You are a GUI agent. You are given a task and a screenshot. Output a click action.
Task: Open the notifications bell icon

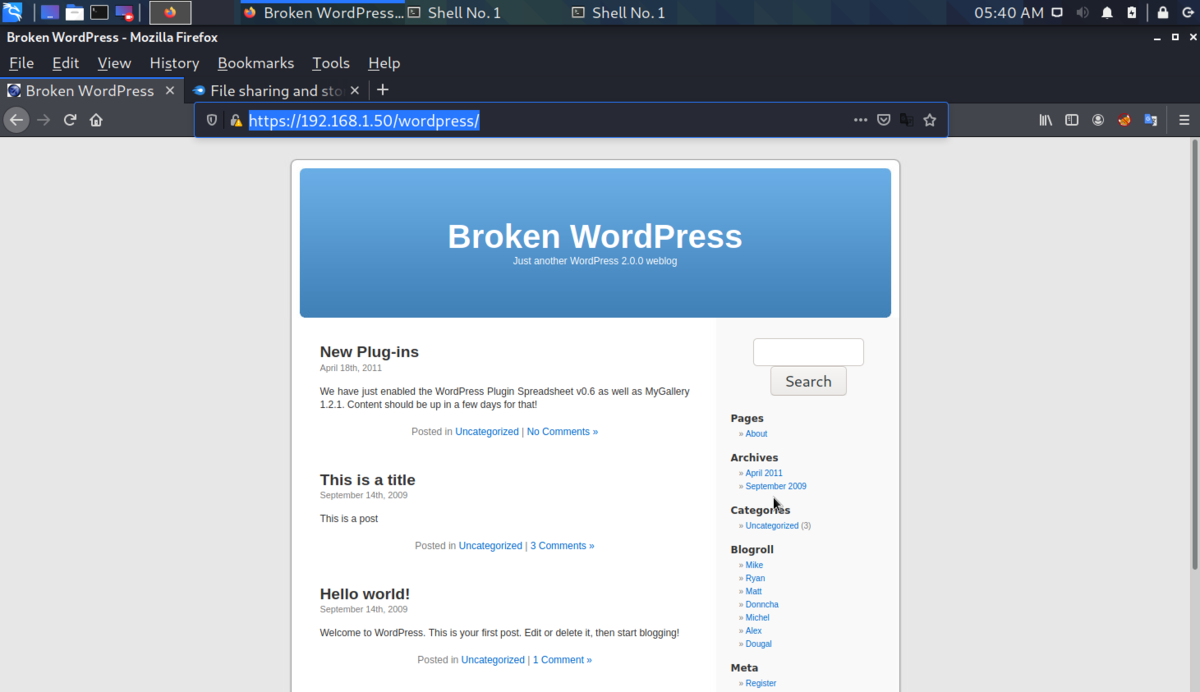coord(1107,13)
